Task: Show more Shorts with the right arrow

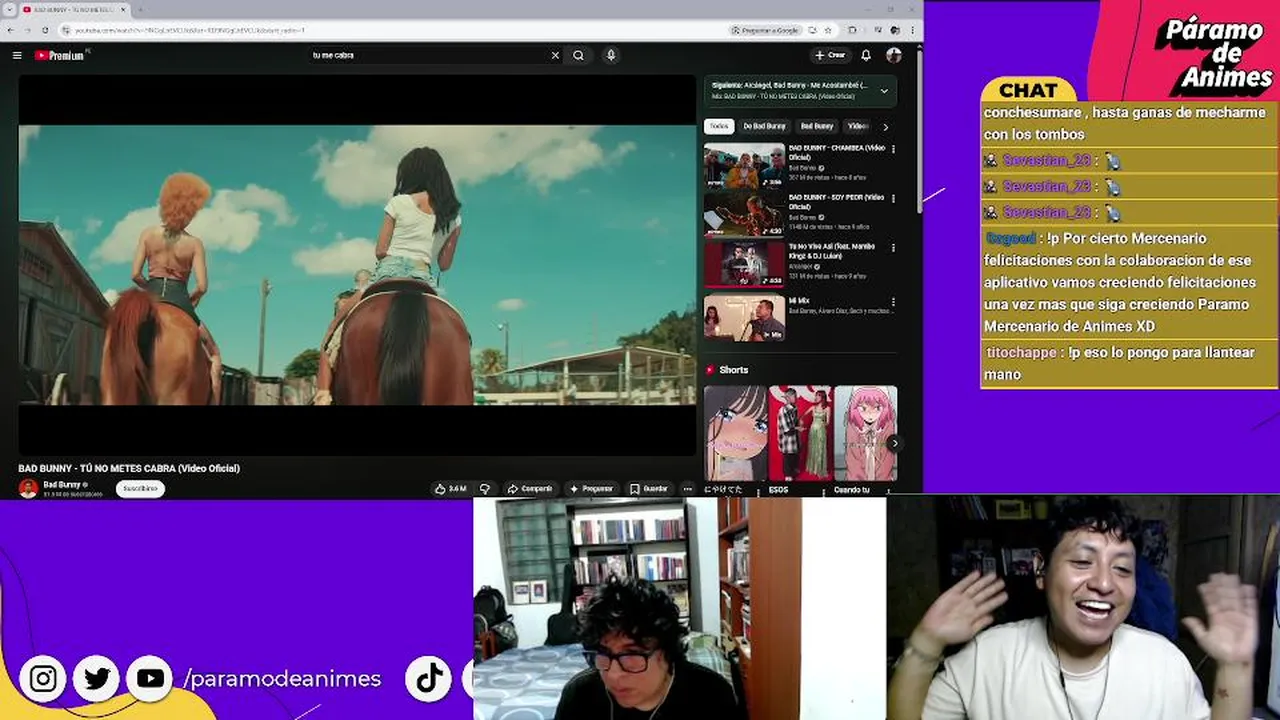Action: pyautogui.click(x=894, y=443)
